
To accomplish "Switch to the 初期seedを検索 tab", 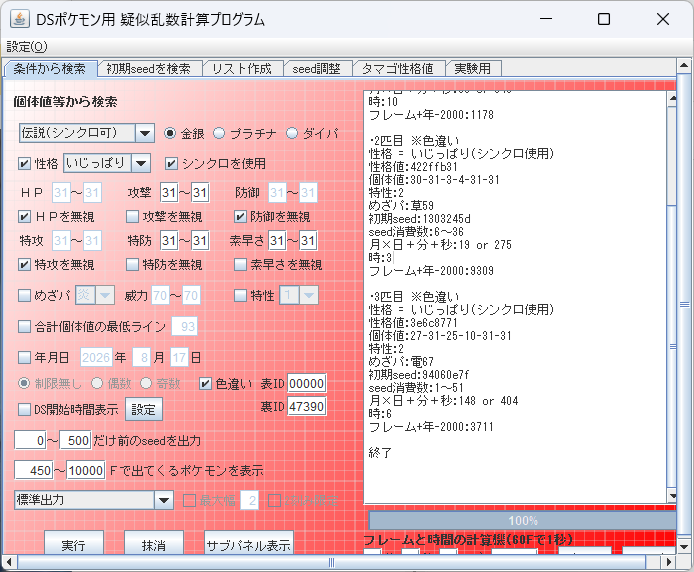I will tap(149, 69).
